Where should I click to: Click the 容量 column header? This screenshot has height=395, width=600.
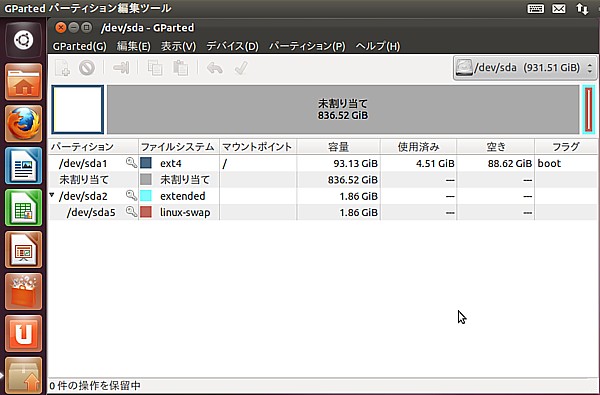[338, 147]
